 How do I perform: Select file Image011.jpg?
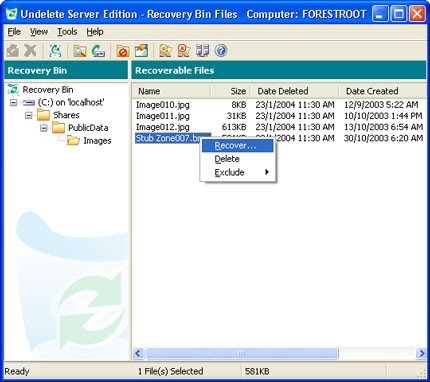click(162, 116)
